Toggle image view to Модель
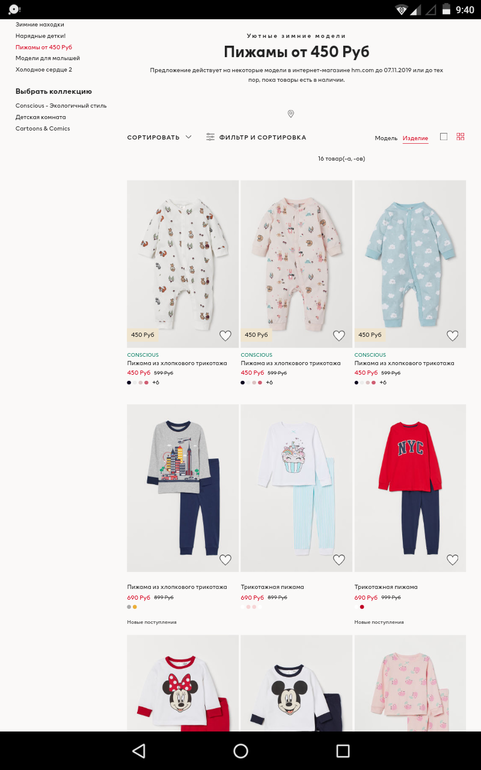Screen dimensions: 481x770 pos(386,138)
